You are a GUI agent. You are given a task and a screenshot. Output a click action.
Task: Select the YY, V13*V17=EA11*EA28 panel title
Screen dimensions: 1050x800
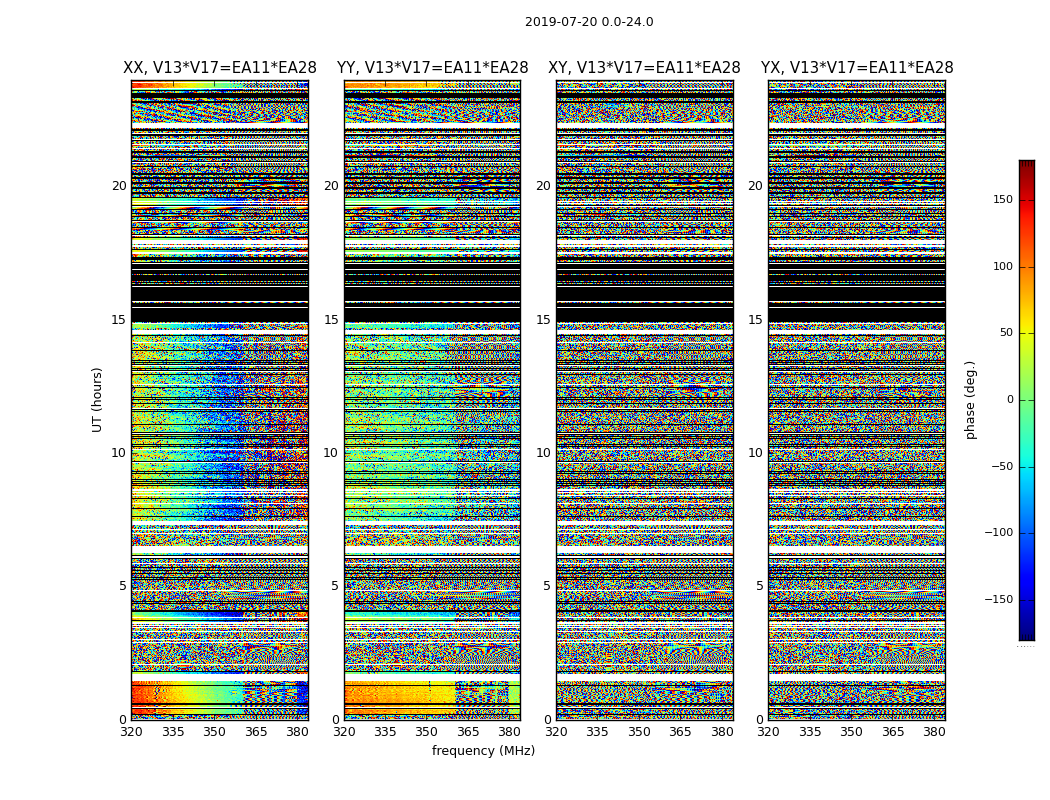[x=432, y=68]
